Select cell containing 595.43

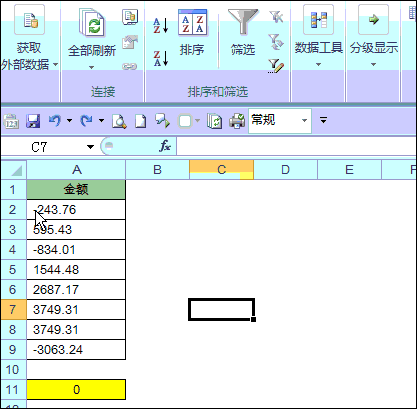point(76,230)
